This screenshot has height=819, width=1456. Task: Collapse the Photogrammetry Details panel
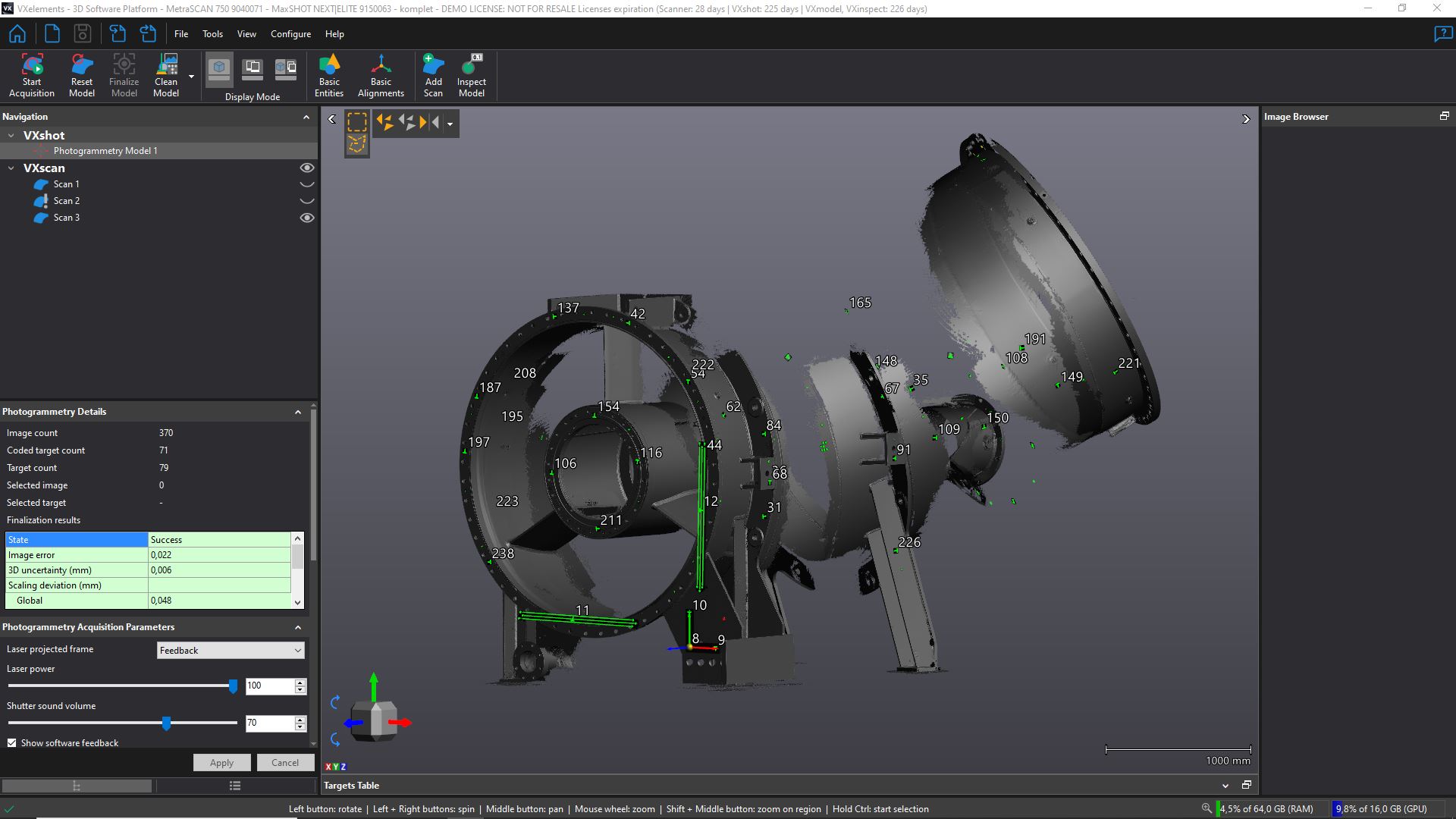(298, 412)
